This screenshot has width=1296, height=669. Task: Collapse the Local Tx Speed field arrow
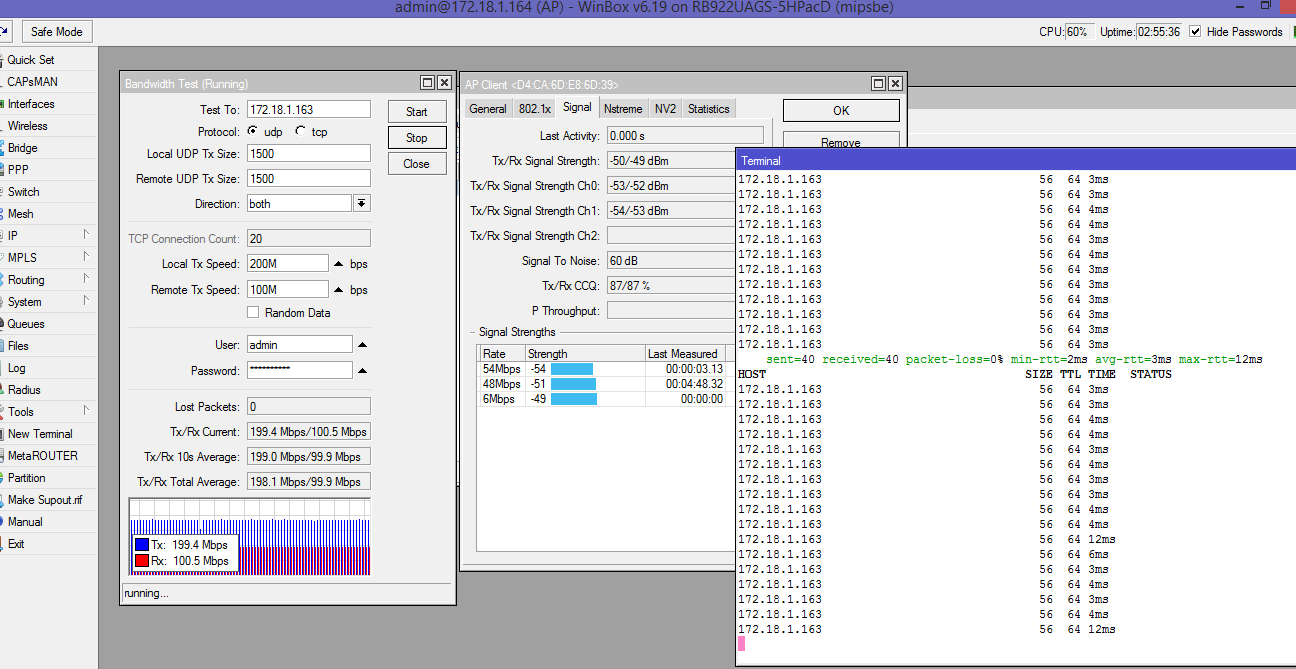(x=339, y=264)
